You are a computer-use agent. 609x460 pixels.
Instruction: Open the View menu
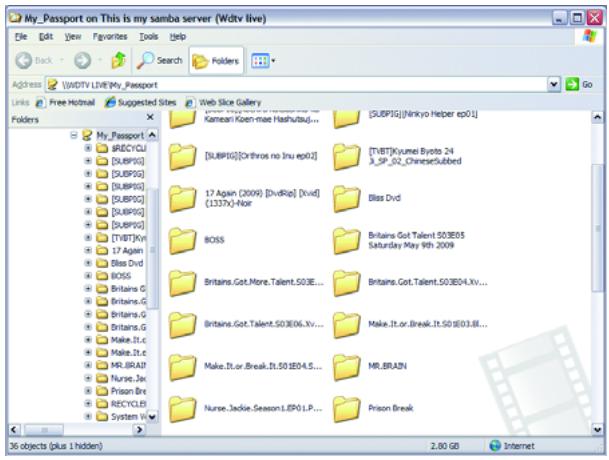coord(73,37)
